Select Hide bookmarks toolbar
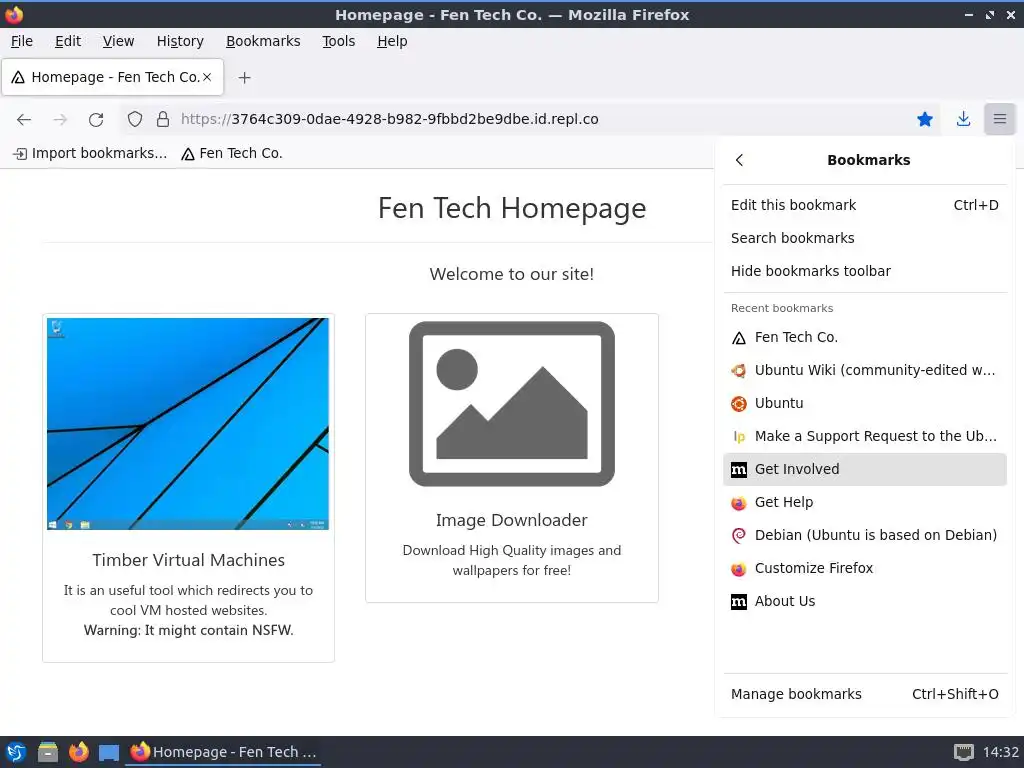Viewport: 1024px width, 768px height. [x=865, y=271]
